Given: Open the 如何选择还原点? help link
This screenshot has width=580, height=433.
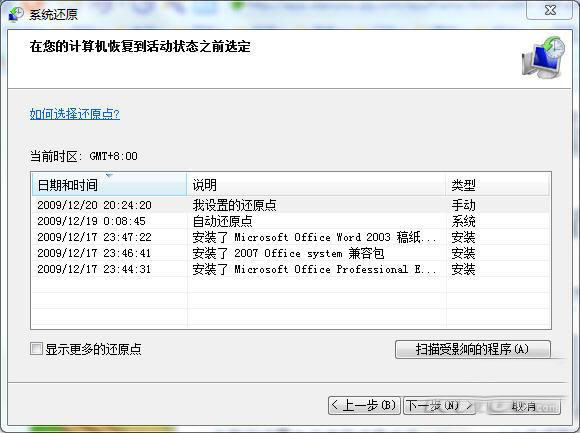Looking at the screenshot, I should coord(75,114).
